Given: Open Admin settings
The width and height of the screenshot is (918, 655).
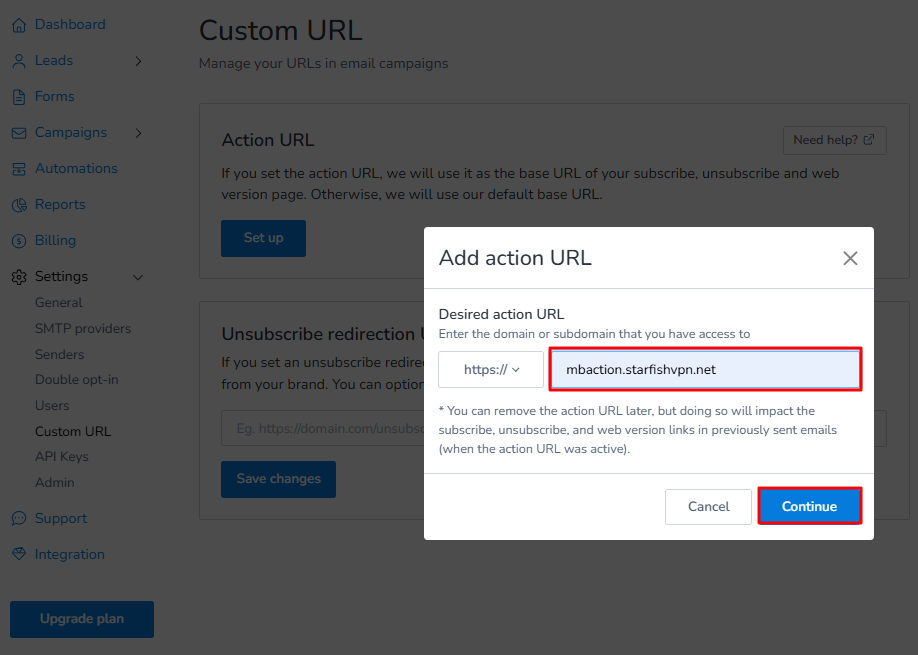Looking at the screenshot, I should (x=55, y=482).
